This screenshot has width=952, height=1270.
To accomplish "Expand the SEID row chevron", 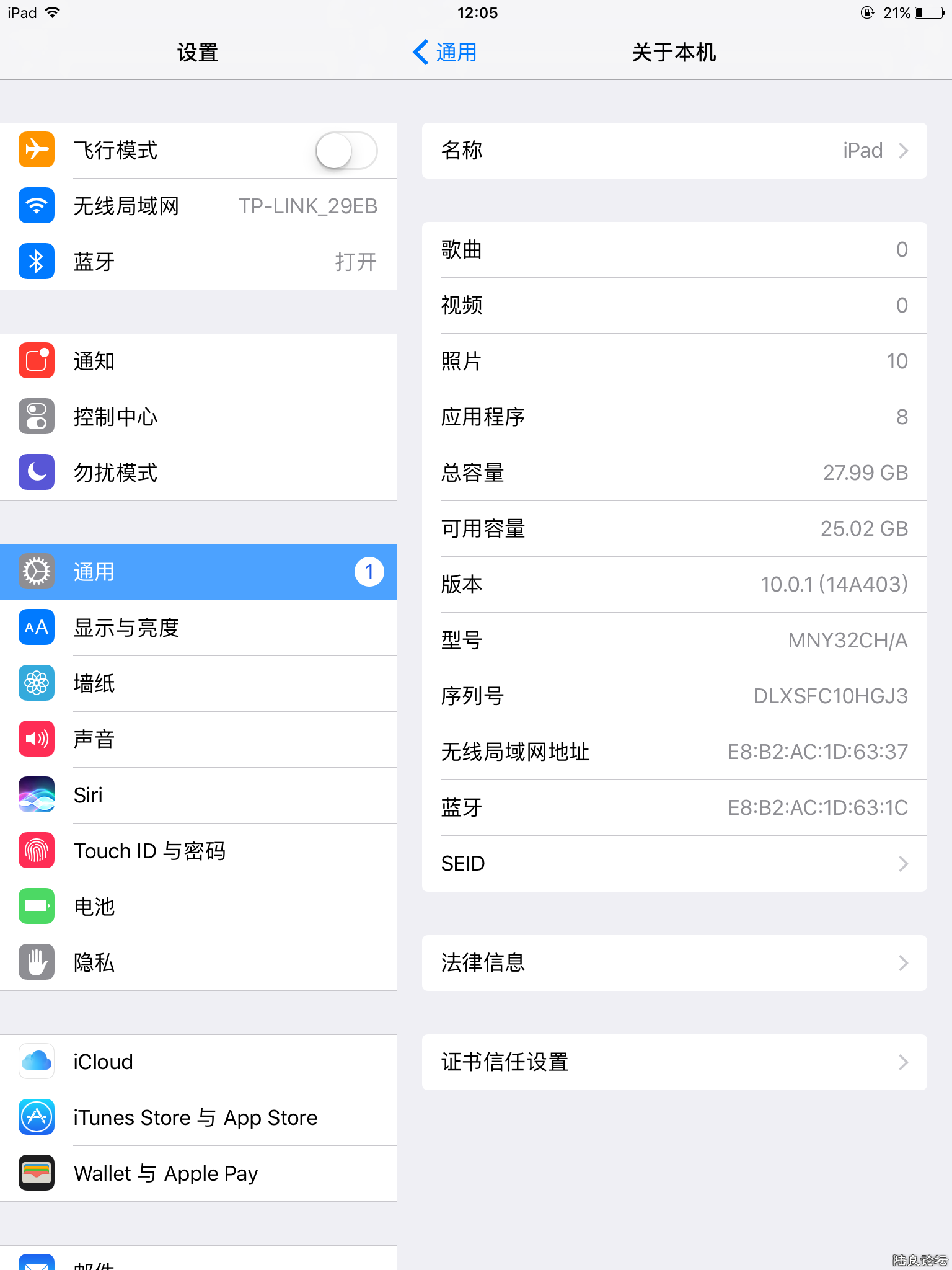I will tap(904, 864).
